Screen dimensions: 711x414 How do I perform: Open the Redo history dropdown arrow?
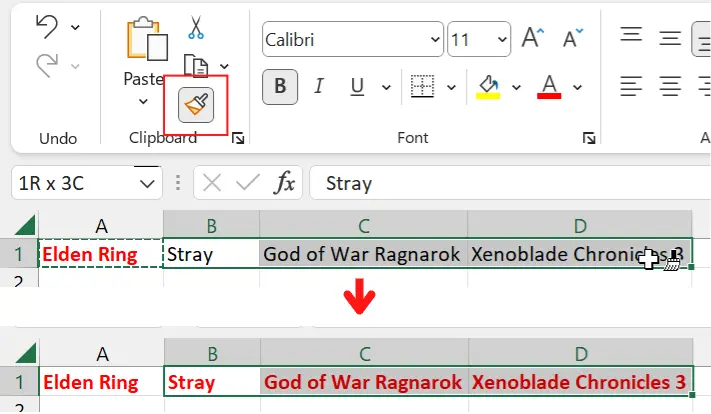(75, 67)
